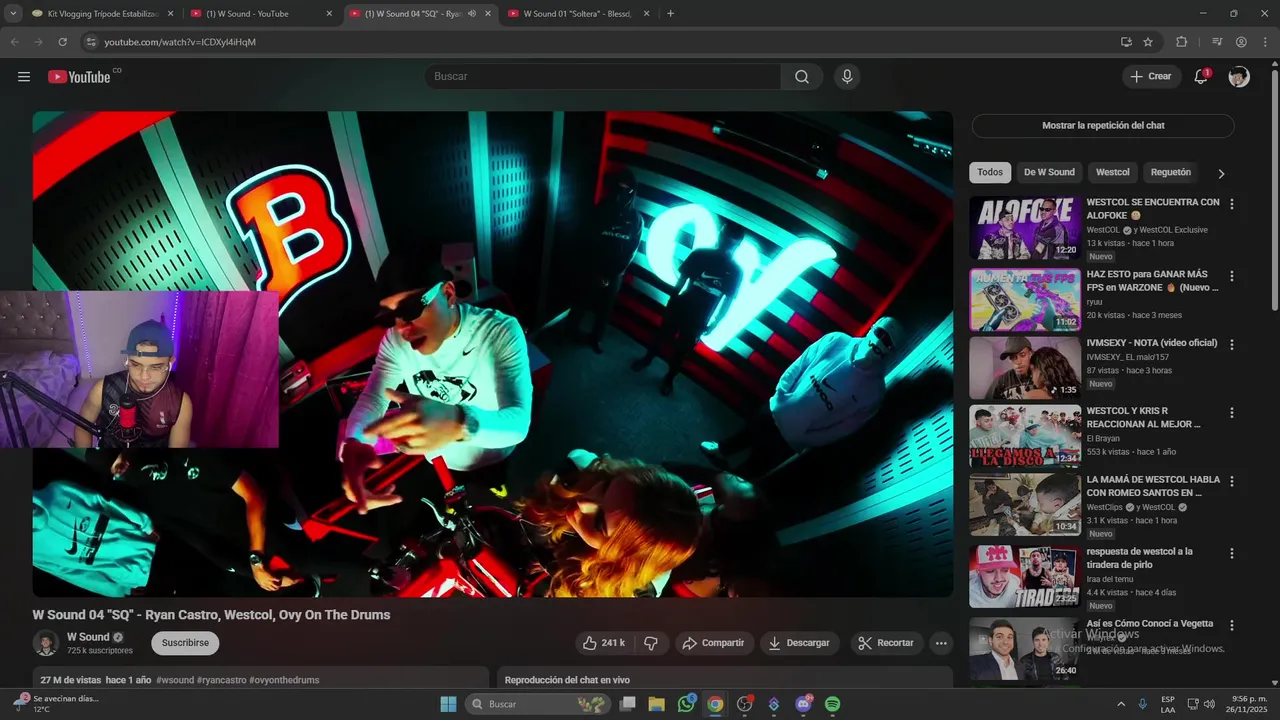Open options for respuesta de westcol a la tiradera

click(x=1232, y=554)
